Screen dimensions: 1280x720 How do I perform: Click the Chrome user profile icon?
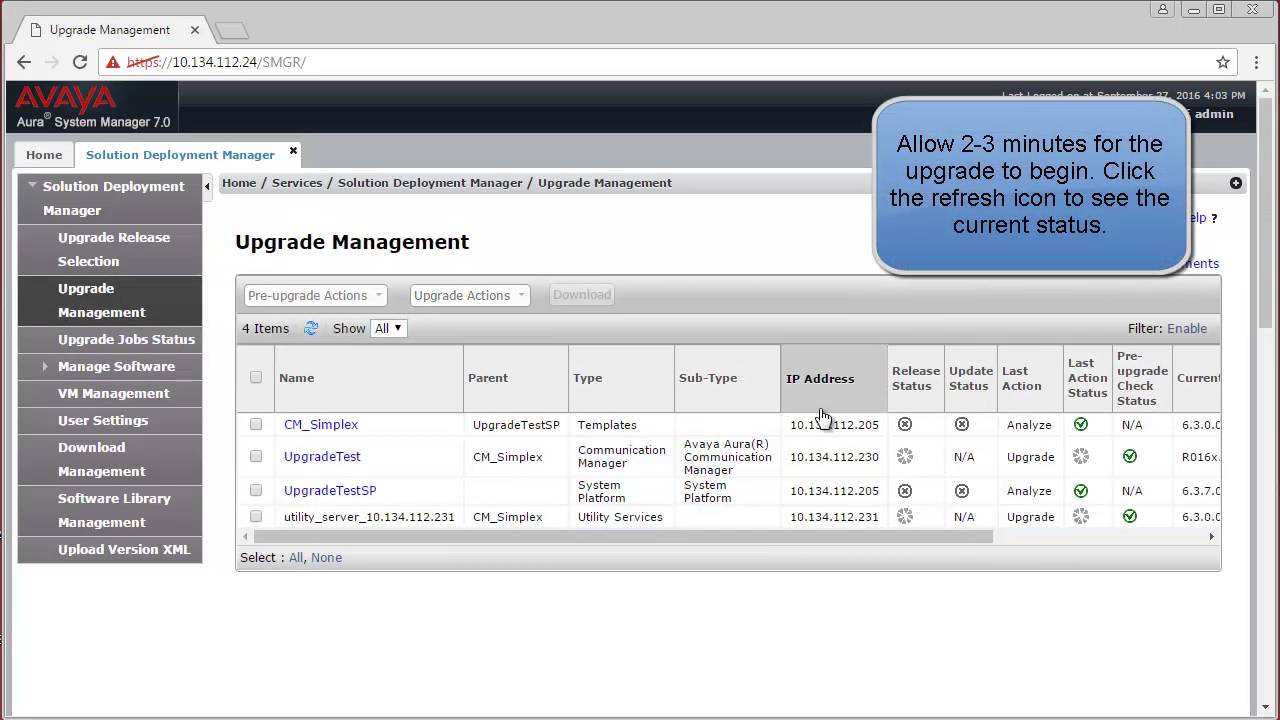[1163, 9]
